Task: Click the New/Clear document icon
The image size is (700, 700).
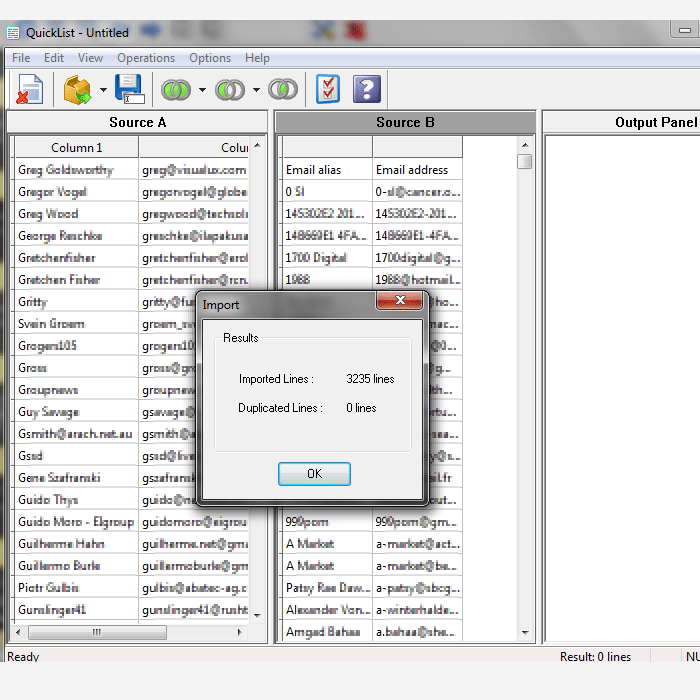Action: coord(29,89)
